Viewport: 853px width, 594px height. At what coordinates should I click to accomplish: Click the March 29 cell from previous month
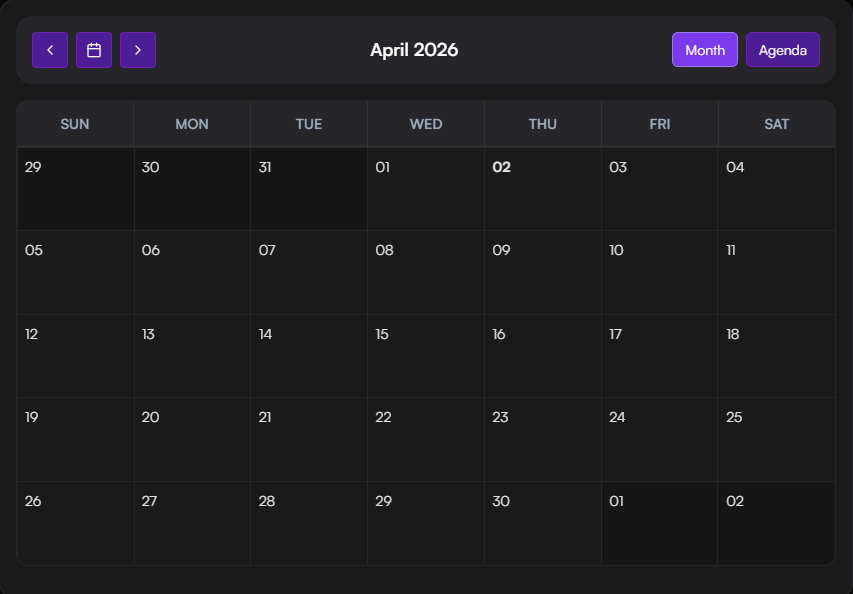[x=74, y=187]
